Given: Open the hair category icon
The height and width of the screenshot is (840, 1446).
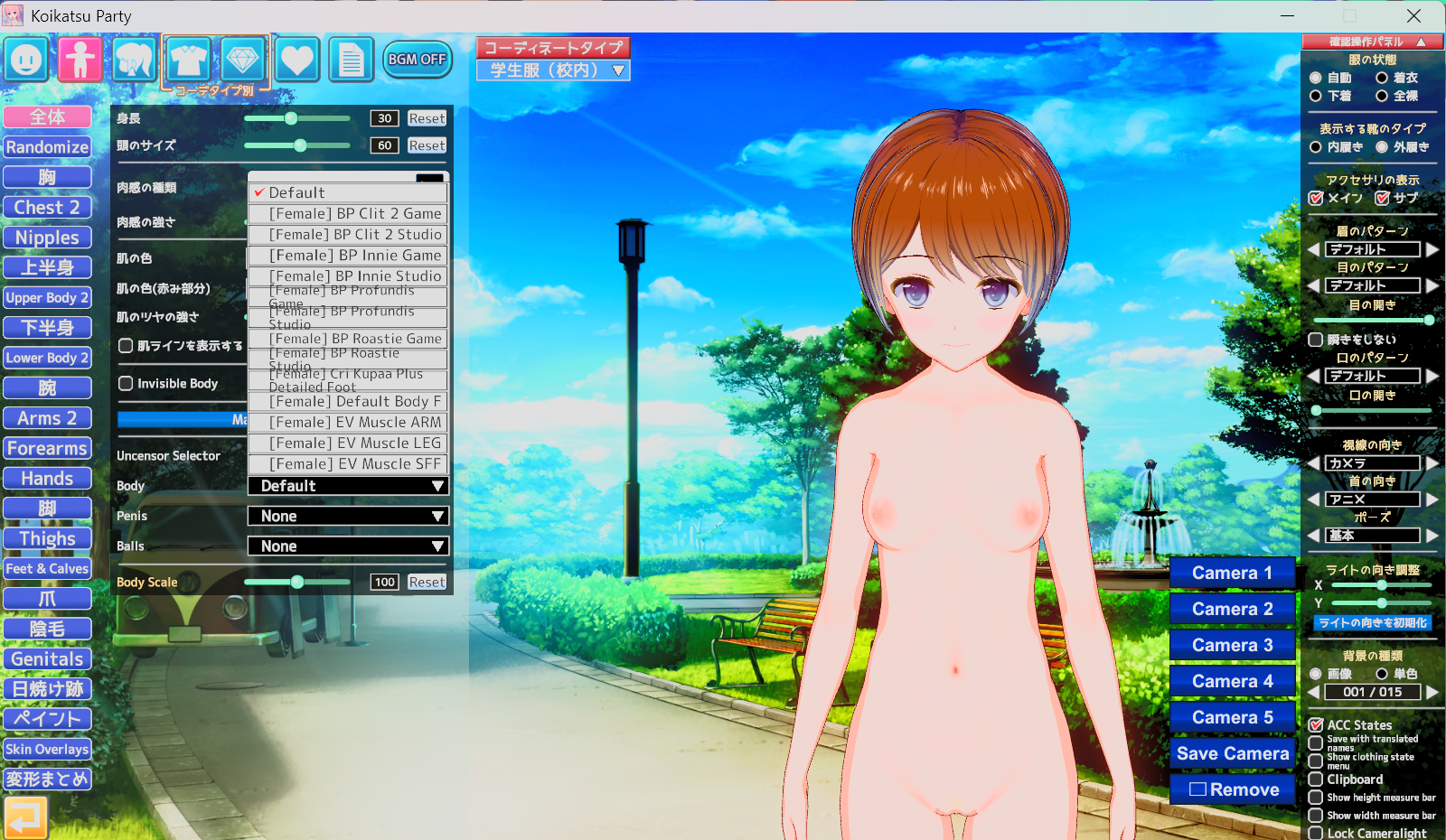Looking at the screenshot, I should 135,61.
